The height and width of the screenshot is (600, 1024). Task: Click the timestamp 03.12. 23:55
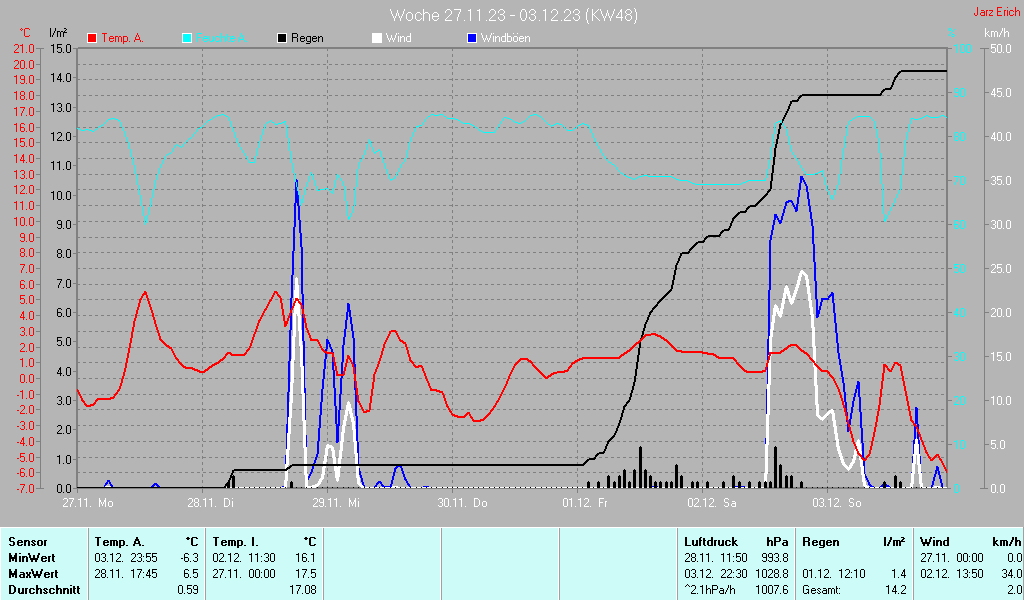(125, 558)
